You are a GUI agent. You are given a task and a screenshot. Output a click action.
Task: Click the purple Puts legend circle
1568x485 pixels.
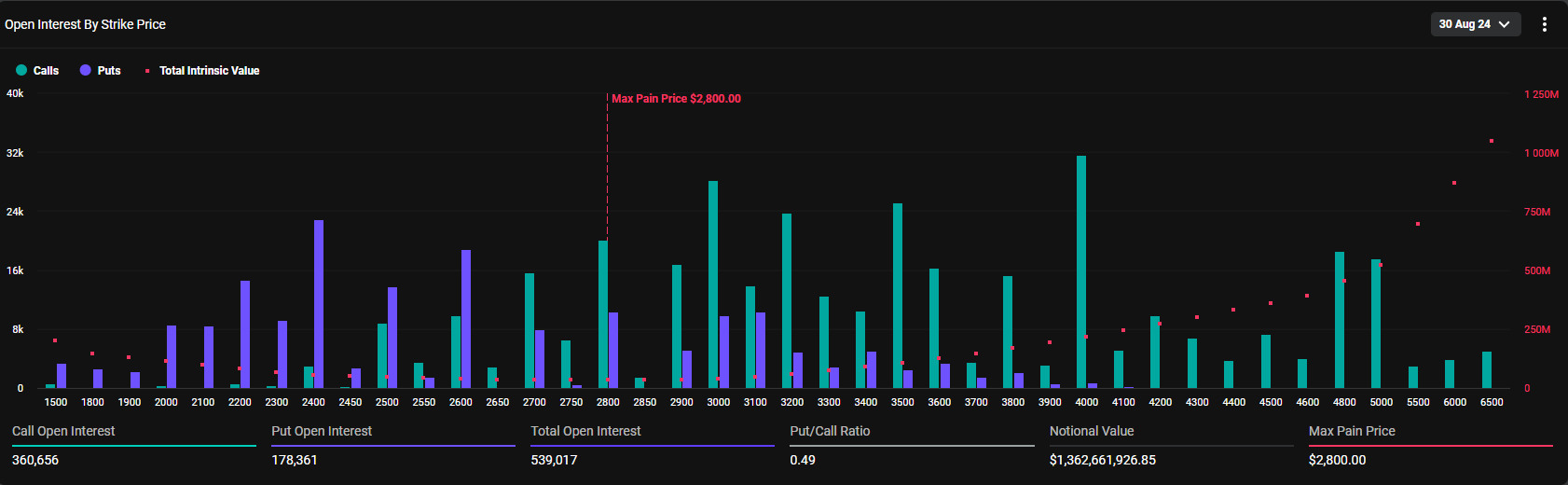coord(86,71)
